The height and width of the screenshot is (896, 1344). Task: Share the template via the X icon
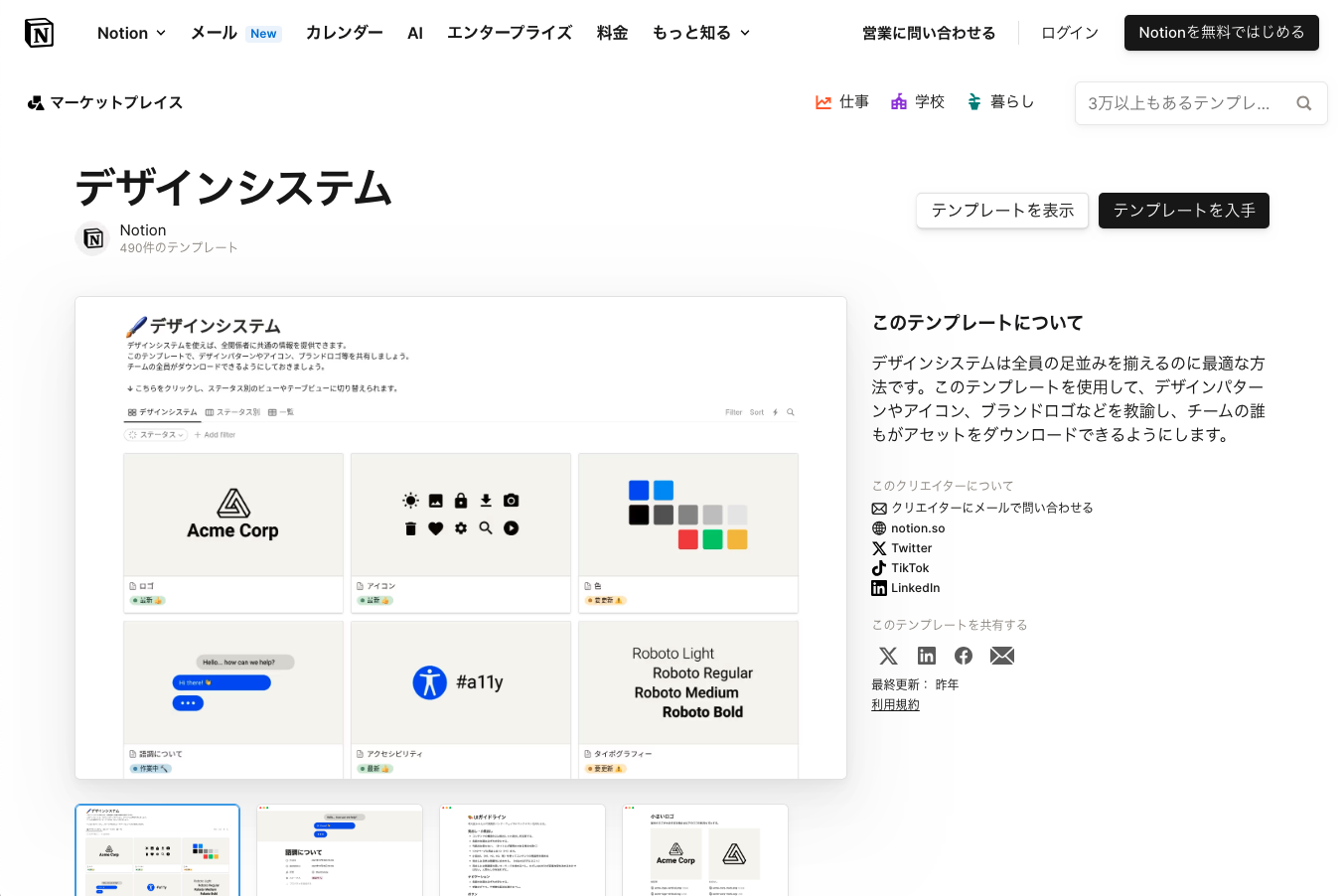tap(887, 656)
